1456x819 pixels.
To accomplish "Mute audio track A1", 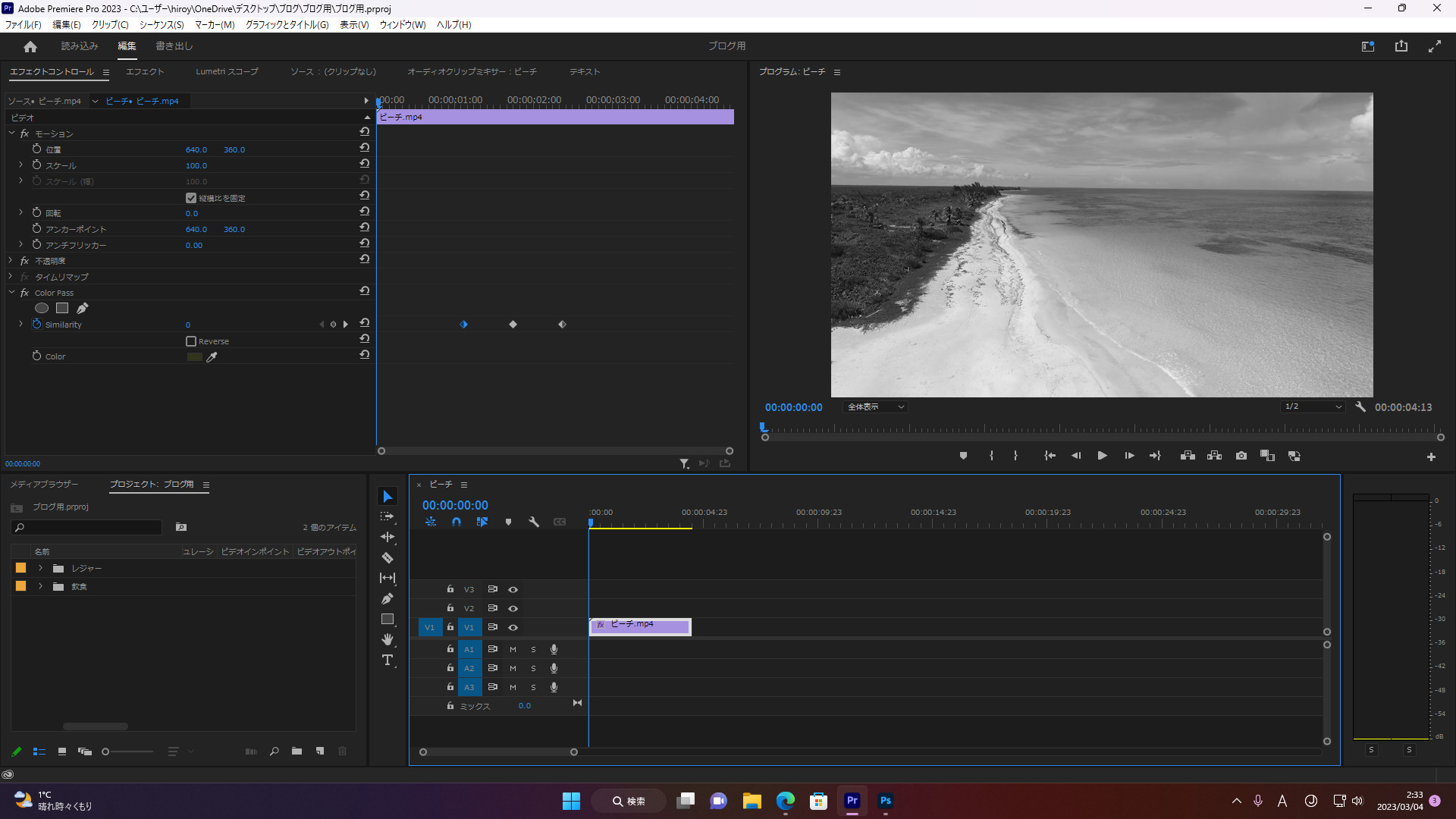I will (x=513, y=649).
